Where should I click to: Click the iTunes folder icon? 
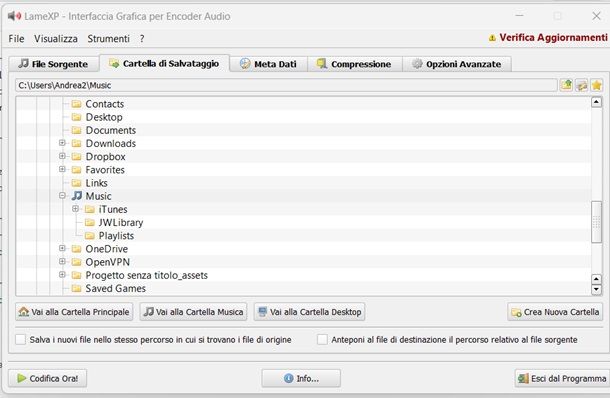pos(90,209)
